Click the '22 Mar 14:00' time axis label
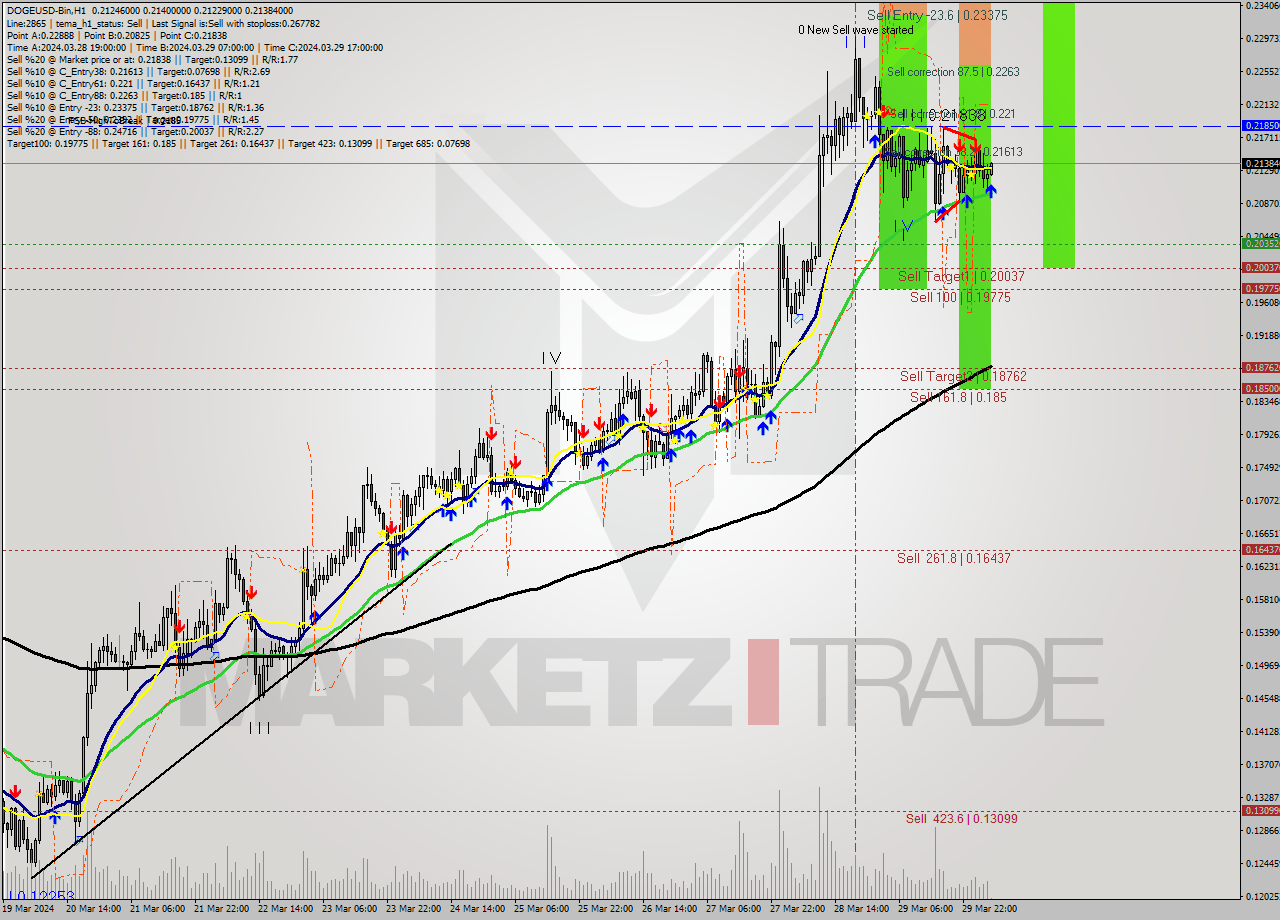The width and height of the screenshot is (1280, 920). 287,909
